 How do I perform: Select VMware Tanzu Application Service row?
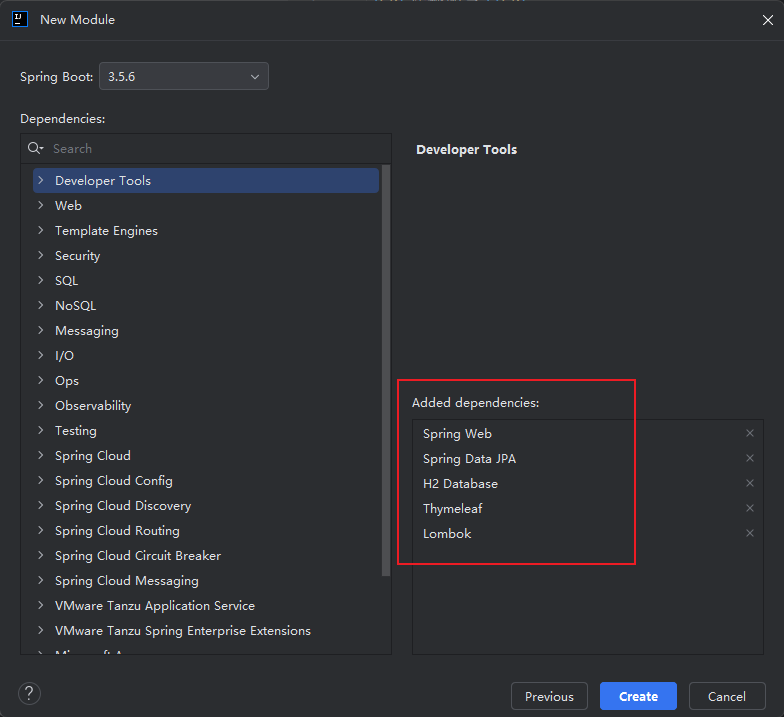click(206, 606)
